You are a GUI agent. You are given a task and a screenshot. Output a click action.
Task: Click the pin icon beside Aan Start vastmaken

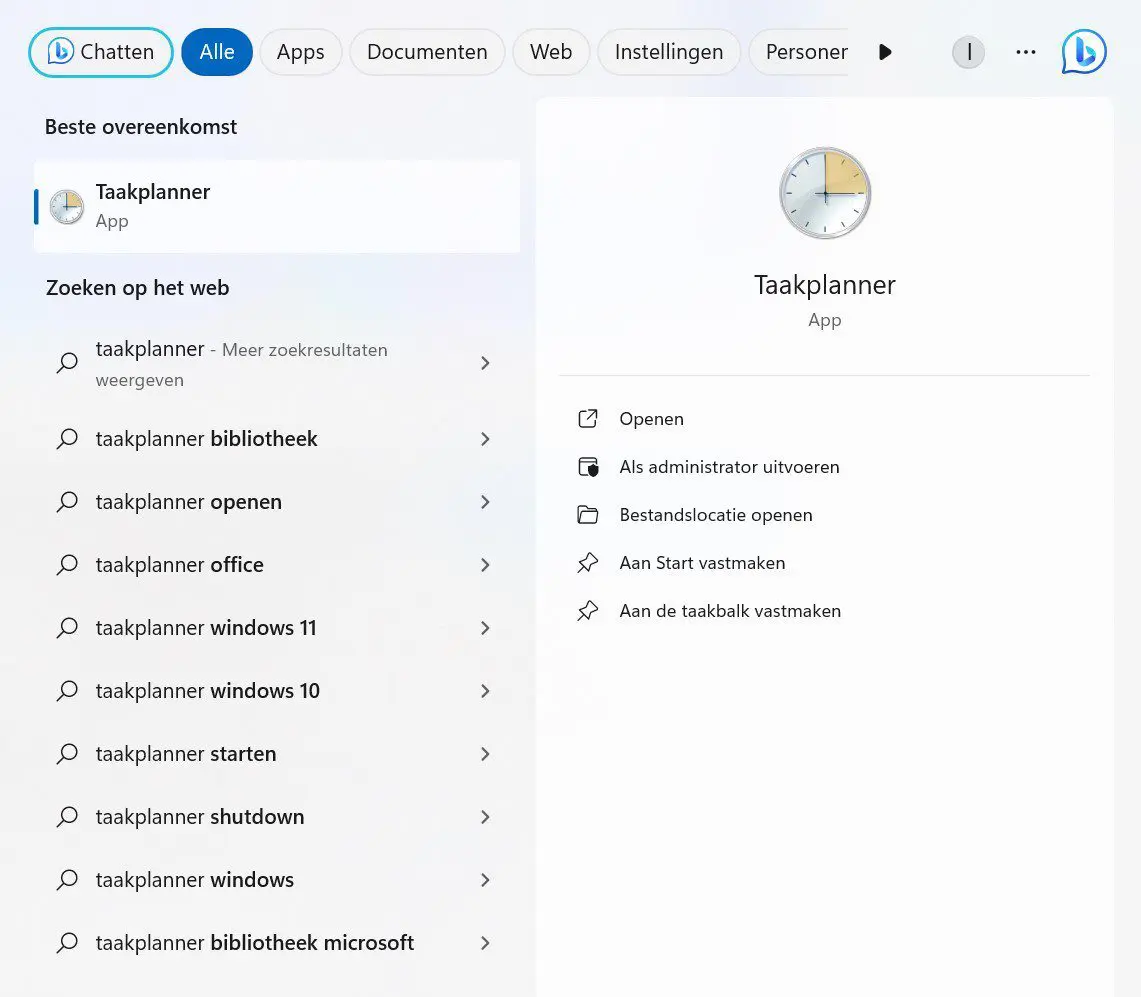pos(588,563)
